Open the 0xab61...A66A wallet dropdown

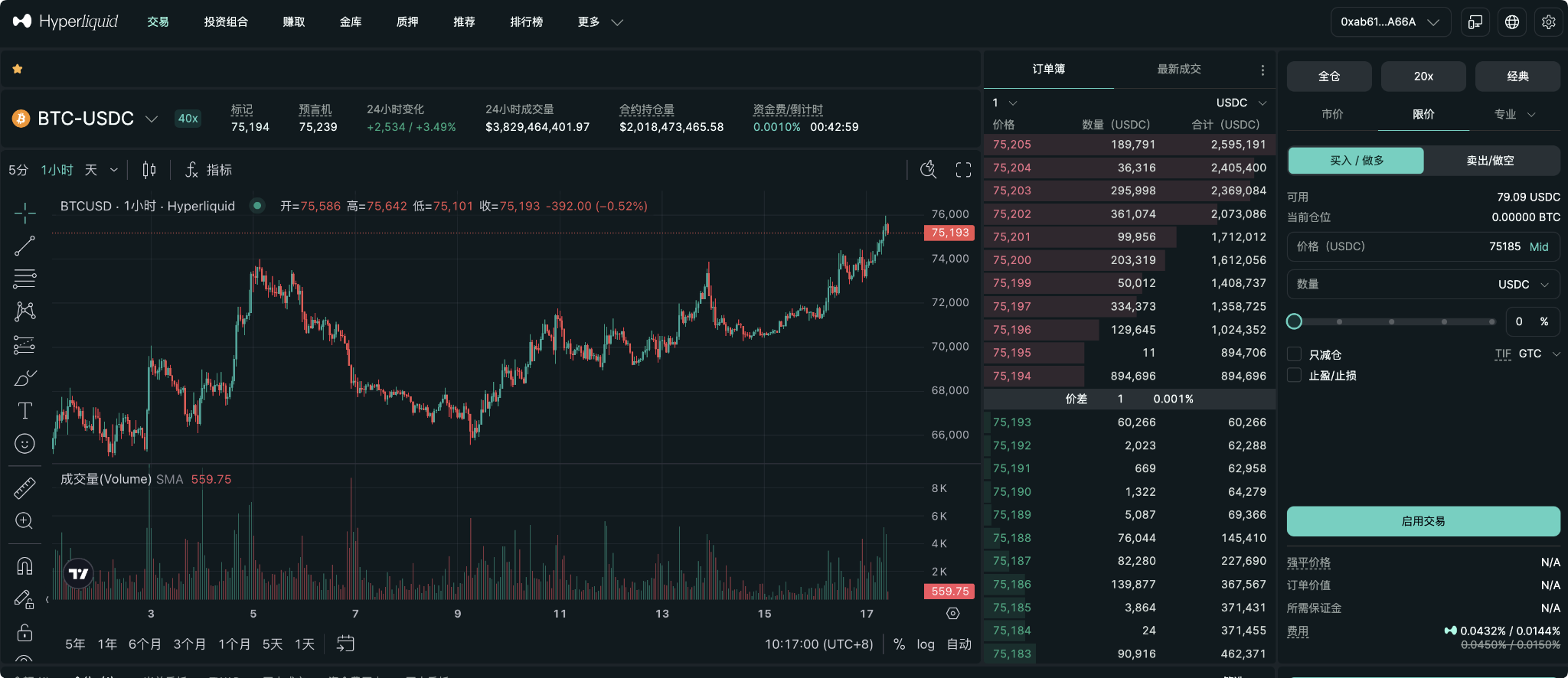point(1390,22)
